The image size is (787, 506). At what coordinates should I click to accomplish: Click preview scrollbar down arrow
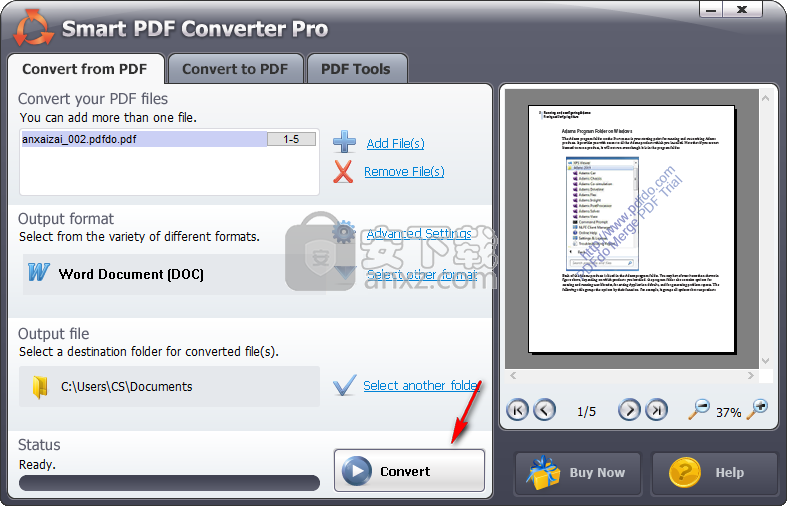[765, 361]
